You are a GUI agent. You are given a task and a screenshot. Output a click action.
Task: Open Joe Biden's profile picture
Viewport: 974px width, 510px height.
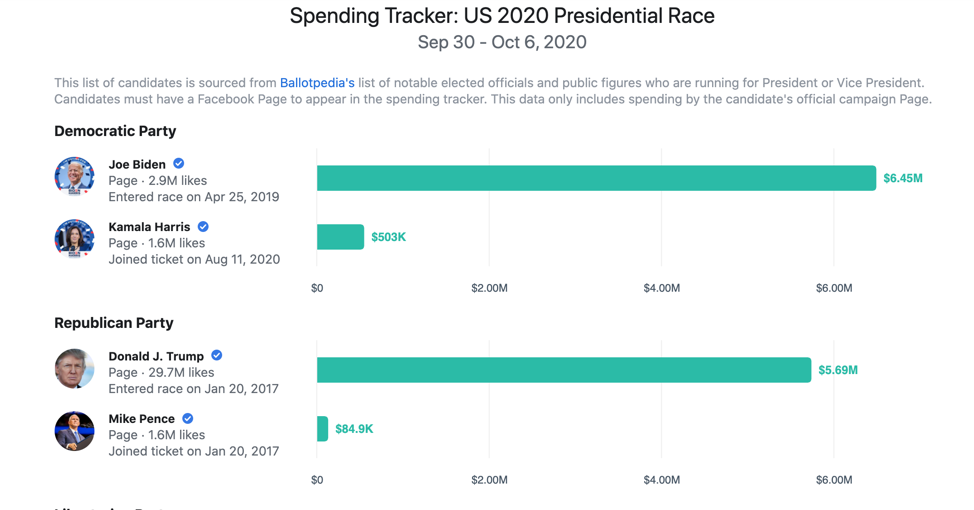pos(74,177)
